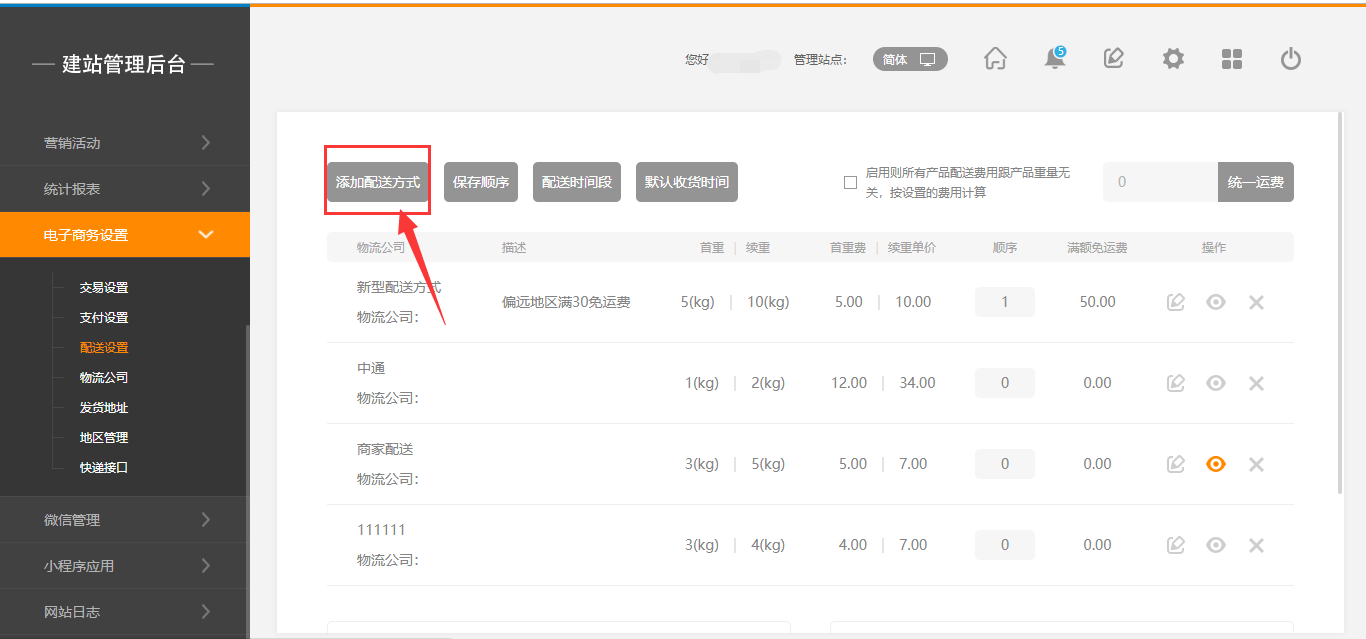Open the four-square apps grid icon

point(1232,59)
